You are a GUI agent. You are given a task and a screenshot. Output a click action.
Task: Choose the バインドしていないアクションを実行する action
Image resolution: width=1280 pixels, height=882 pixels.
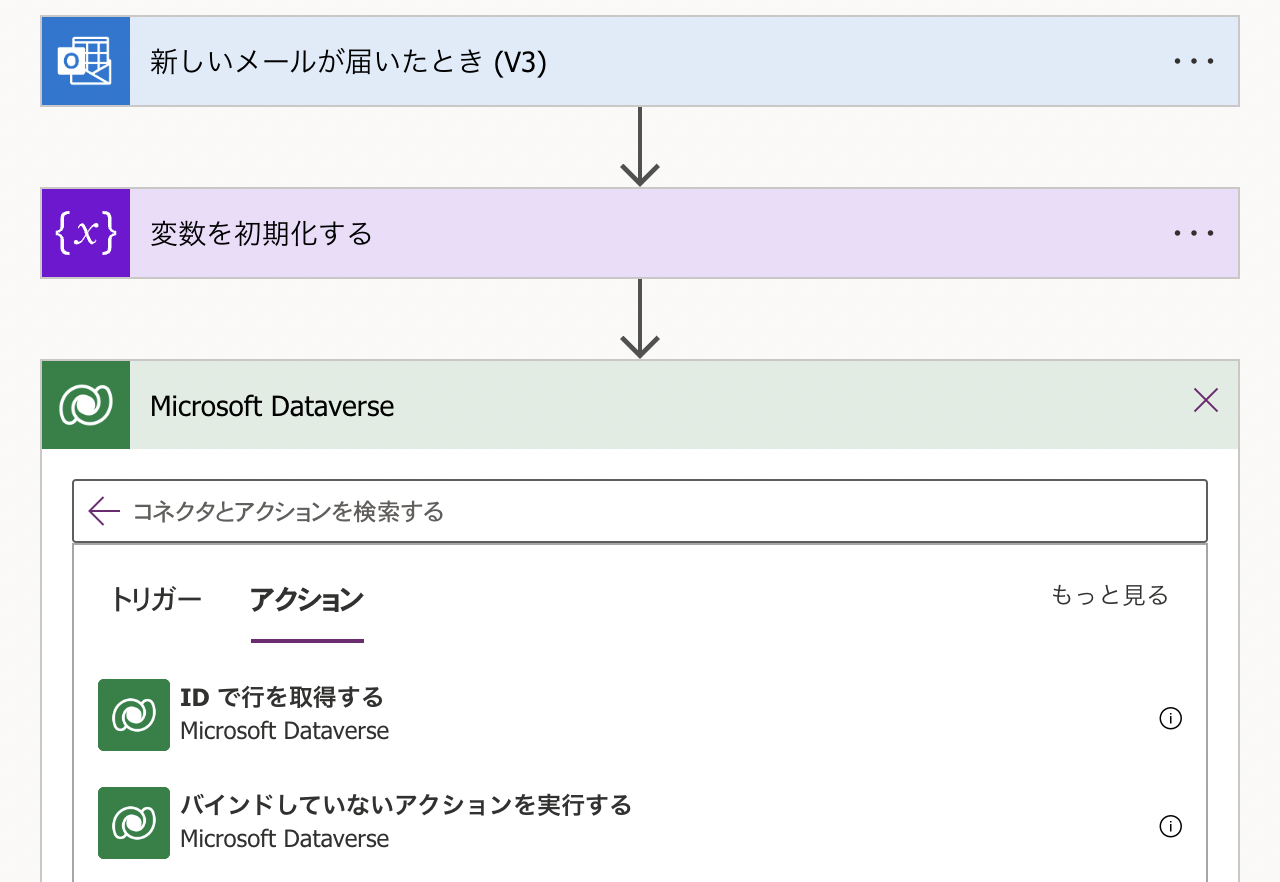(x=640, y=823)
